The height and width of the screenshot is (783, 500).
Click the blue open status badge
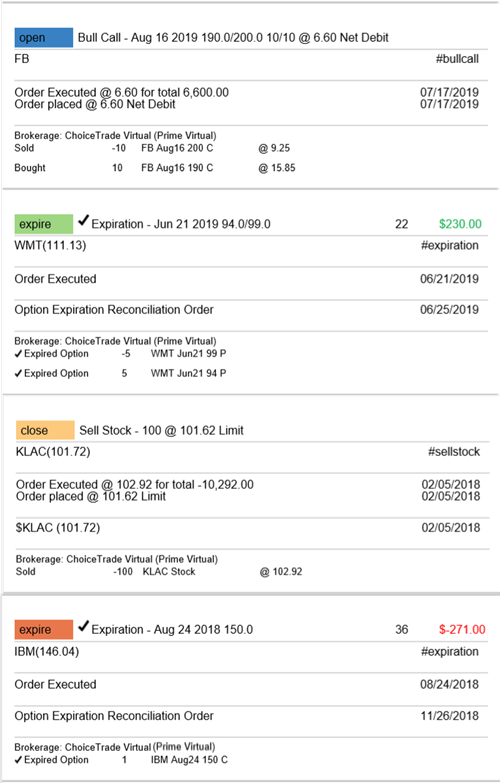click(43, 37)
